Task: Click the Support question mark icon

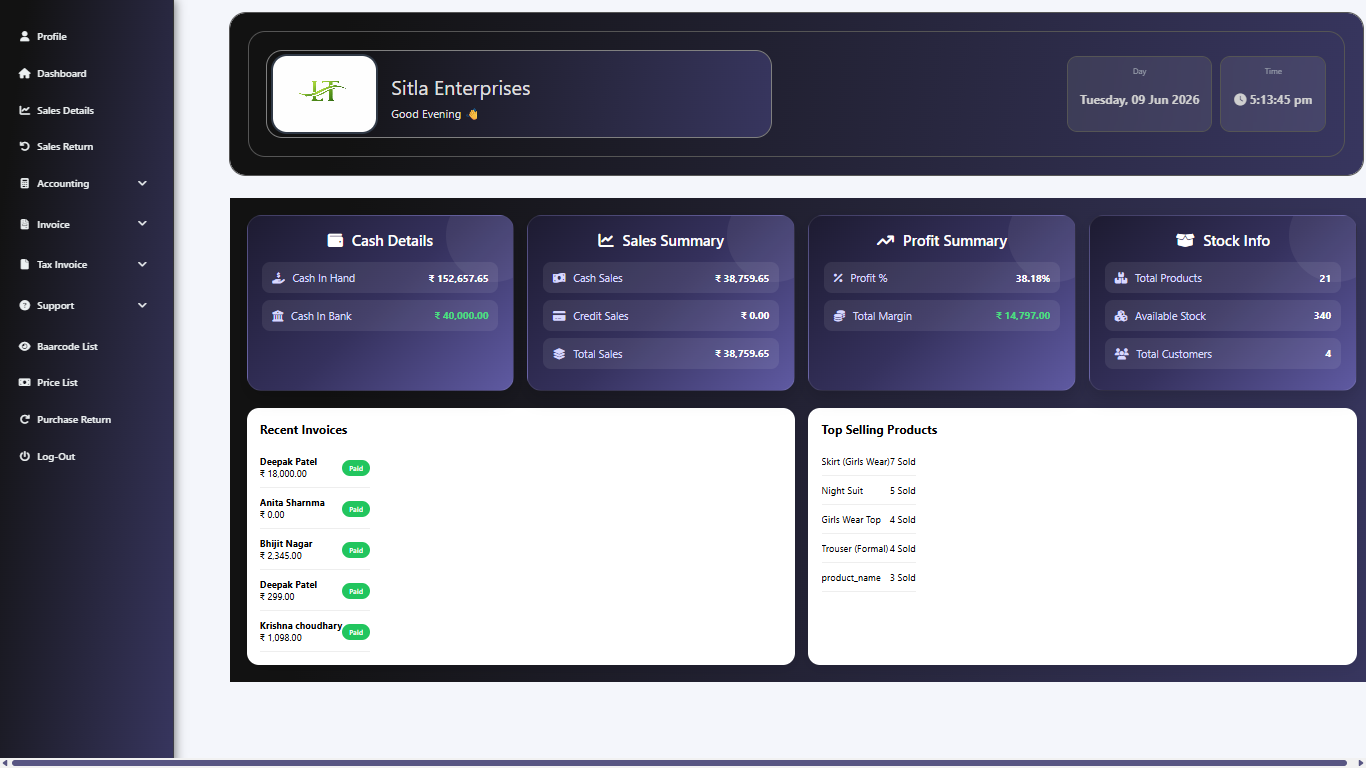Action: [25, 305]
